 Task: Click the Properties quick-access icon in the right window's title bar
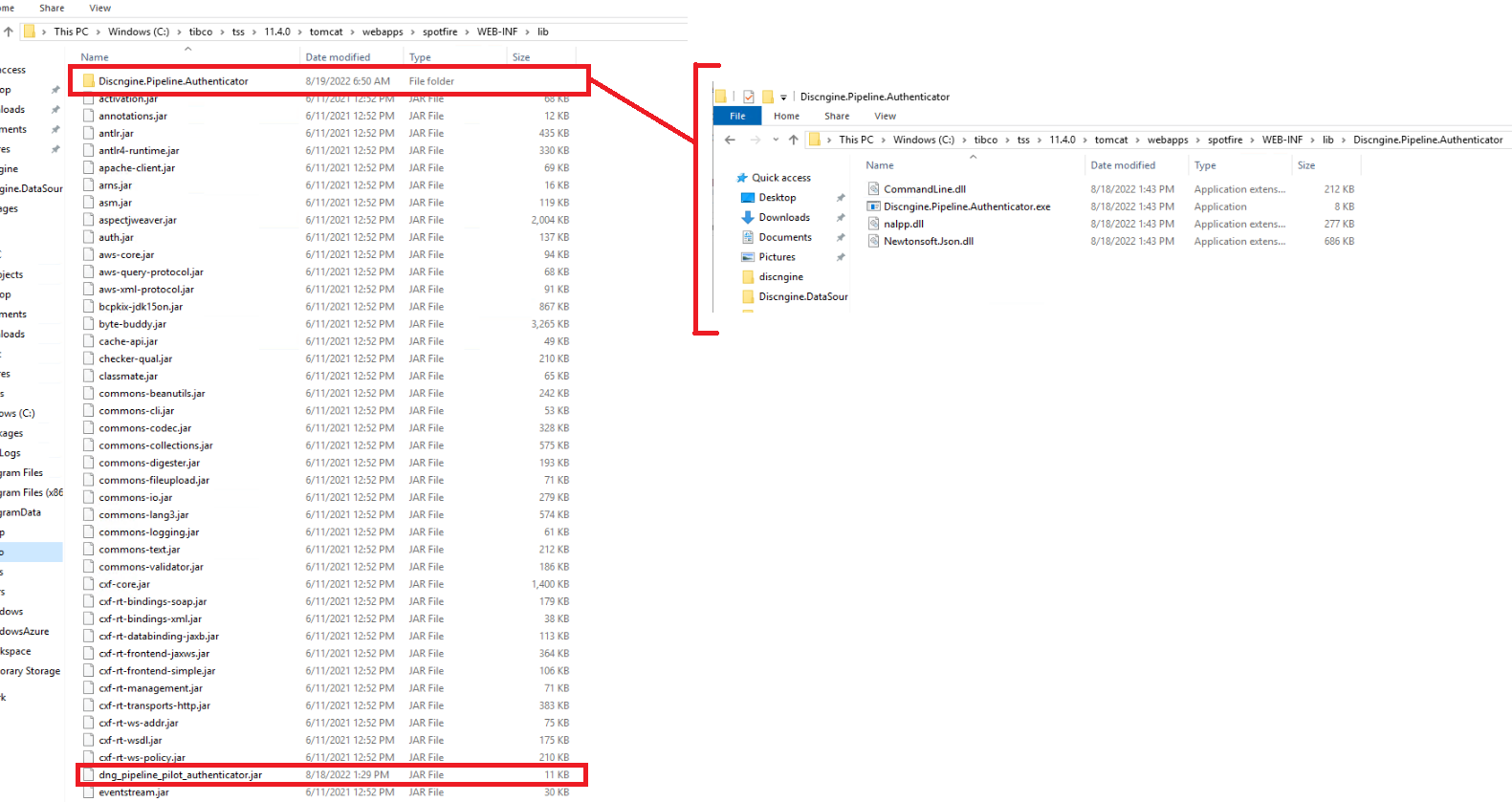click(x=749, y=97)
